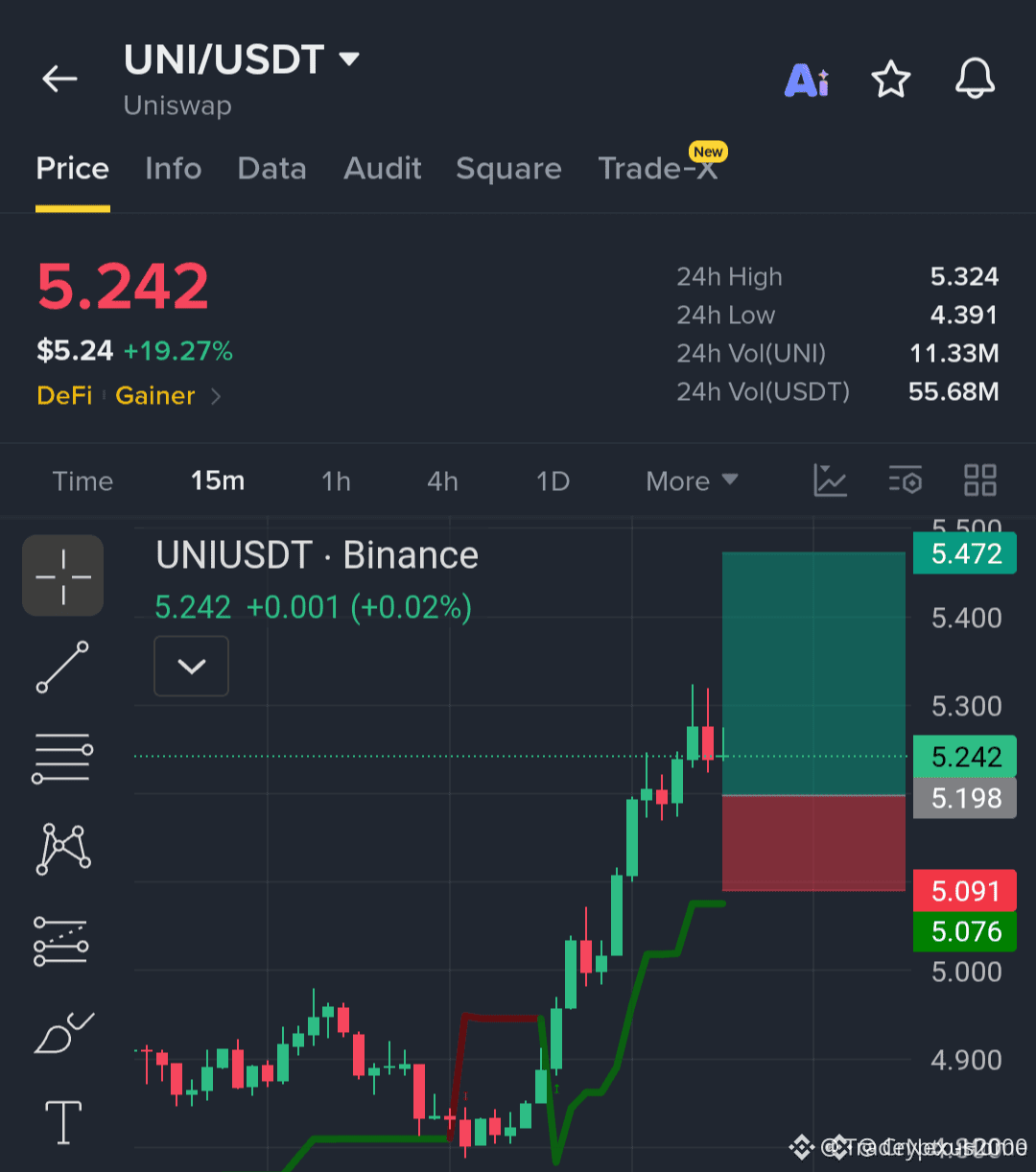Select the 15m interval
This screenshot has height=1172, width=1036.
[218, 481]
